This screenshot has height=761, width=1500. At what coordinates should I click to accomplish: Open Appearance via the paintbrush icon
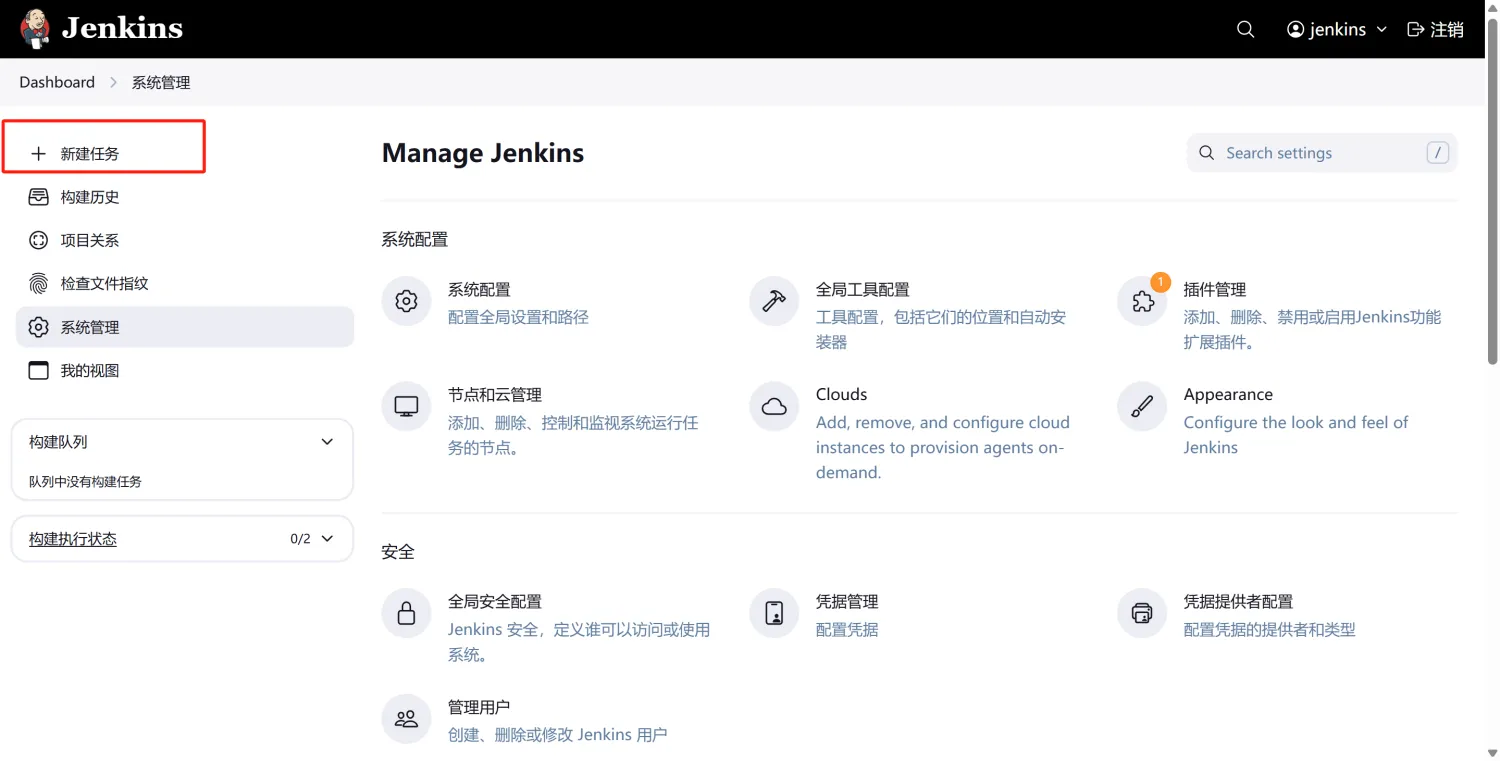(1142, 407)
